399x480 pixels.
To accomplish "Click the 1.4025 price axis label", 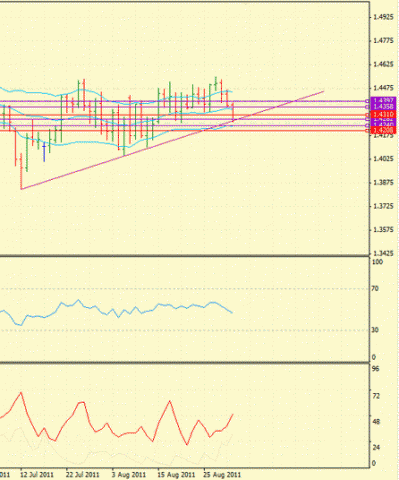I will point(384,159).
